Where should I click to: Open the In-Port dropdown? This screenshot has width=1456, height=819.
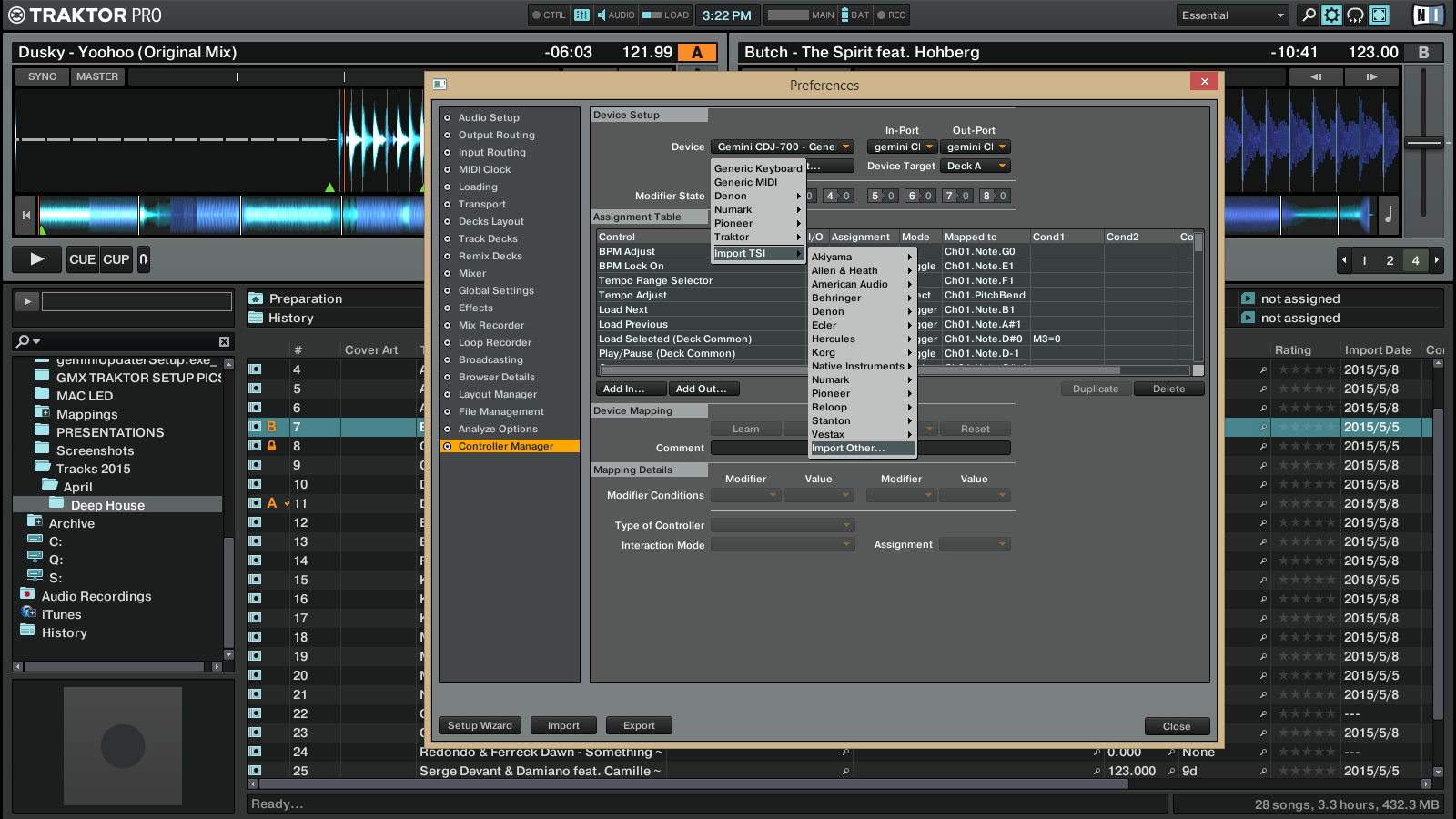click(x=902, y=147)
